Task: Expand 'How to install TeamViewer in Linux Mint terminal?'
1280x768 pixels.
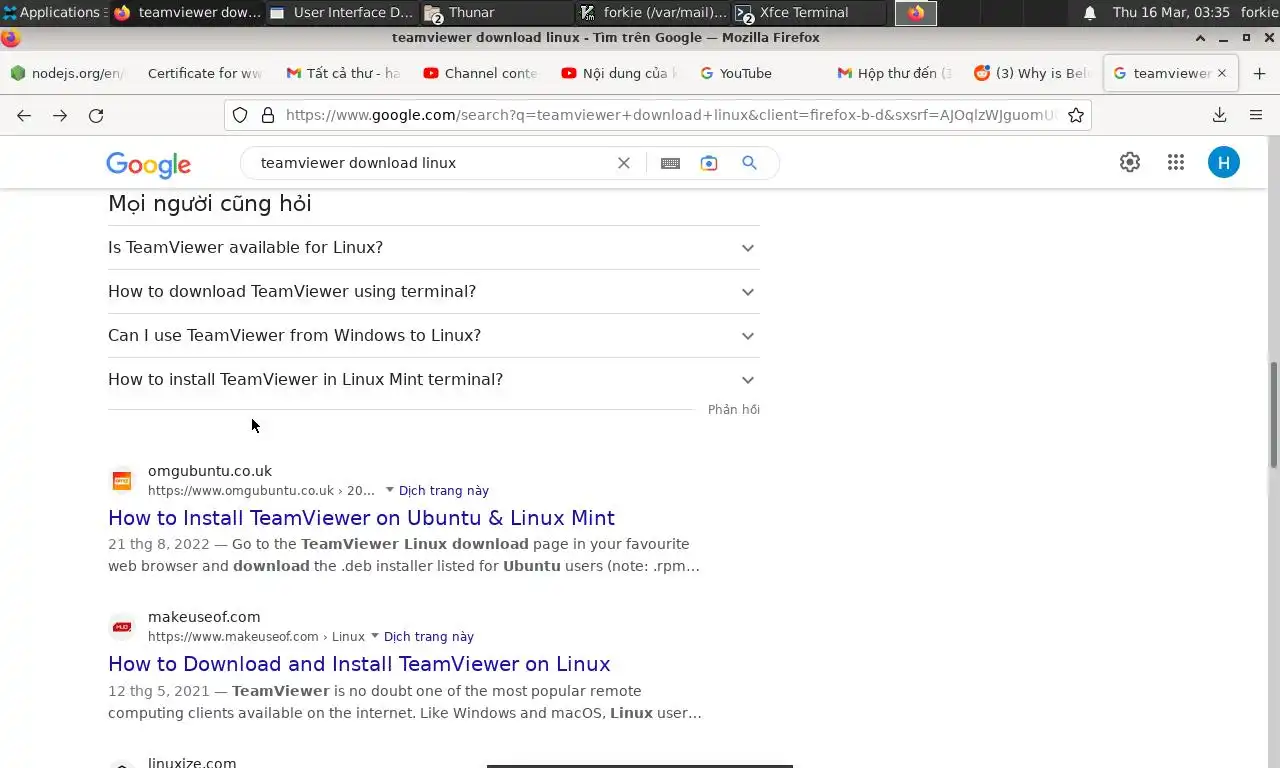Action: (434, 380)
